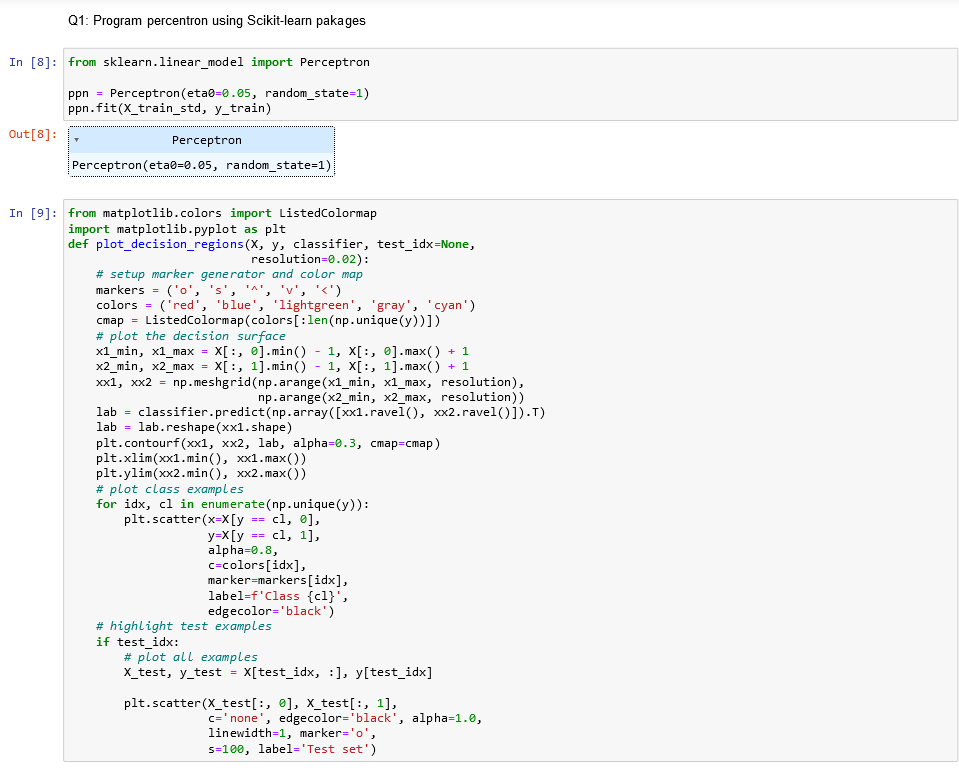Click the '# highlight test examples' comment
This screenshot has height=773, width=959.
(180, 626)
